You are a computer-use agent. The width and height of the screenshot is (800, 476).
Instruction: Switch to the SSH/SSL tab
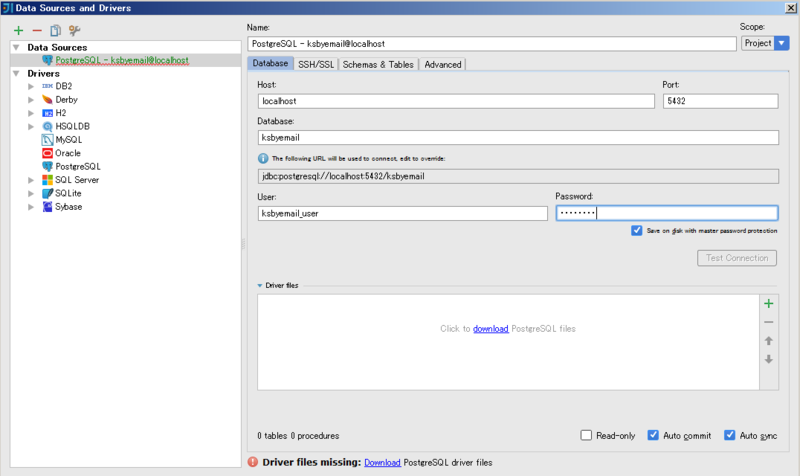tap(316, 64)
